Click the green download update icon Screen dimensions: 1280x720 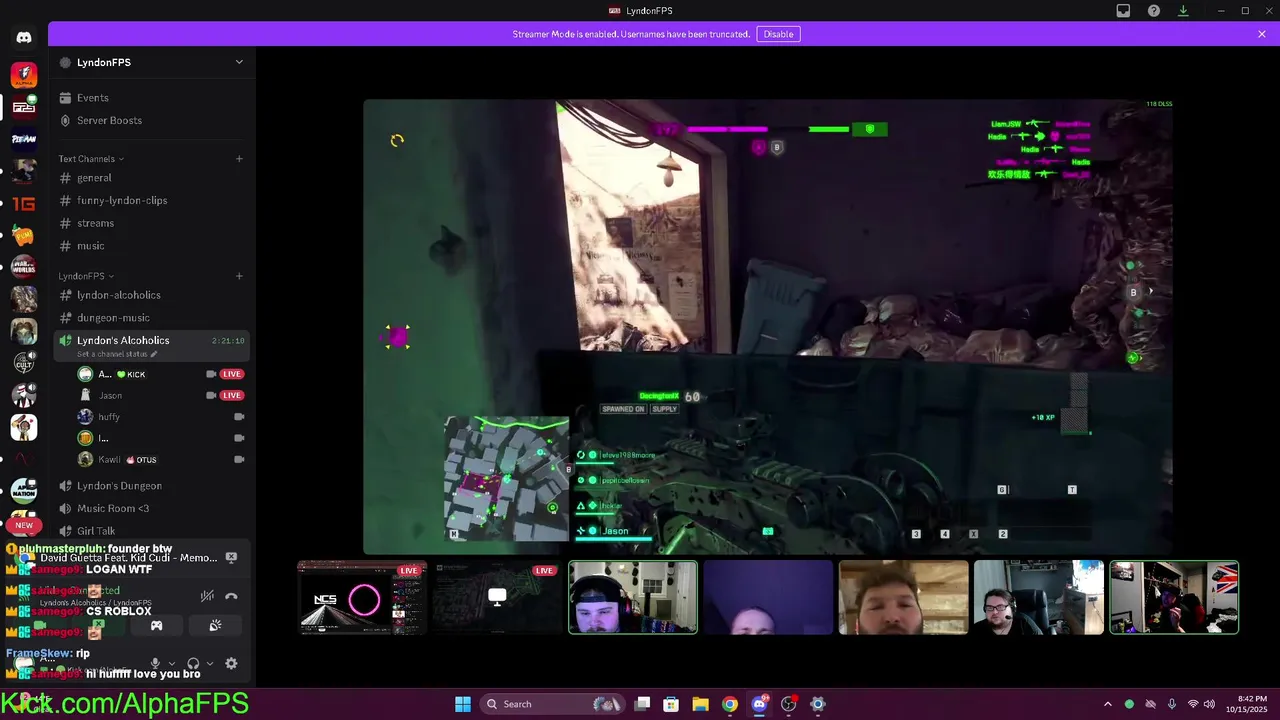coord(1183,11)
